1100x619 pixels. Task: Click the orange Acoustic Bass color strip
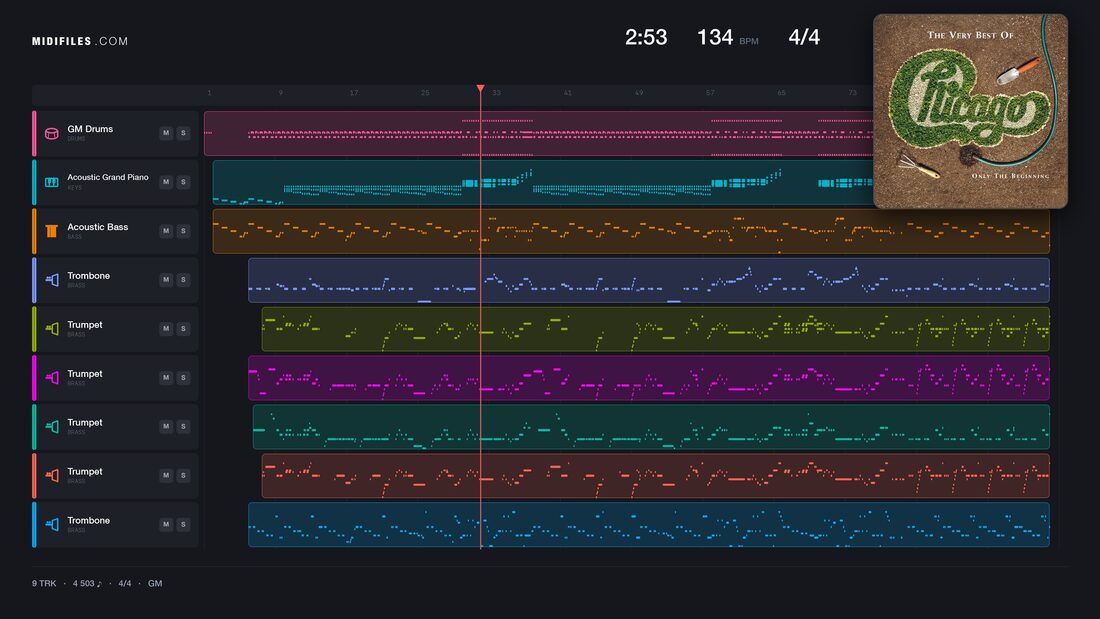(34, 231)
